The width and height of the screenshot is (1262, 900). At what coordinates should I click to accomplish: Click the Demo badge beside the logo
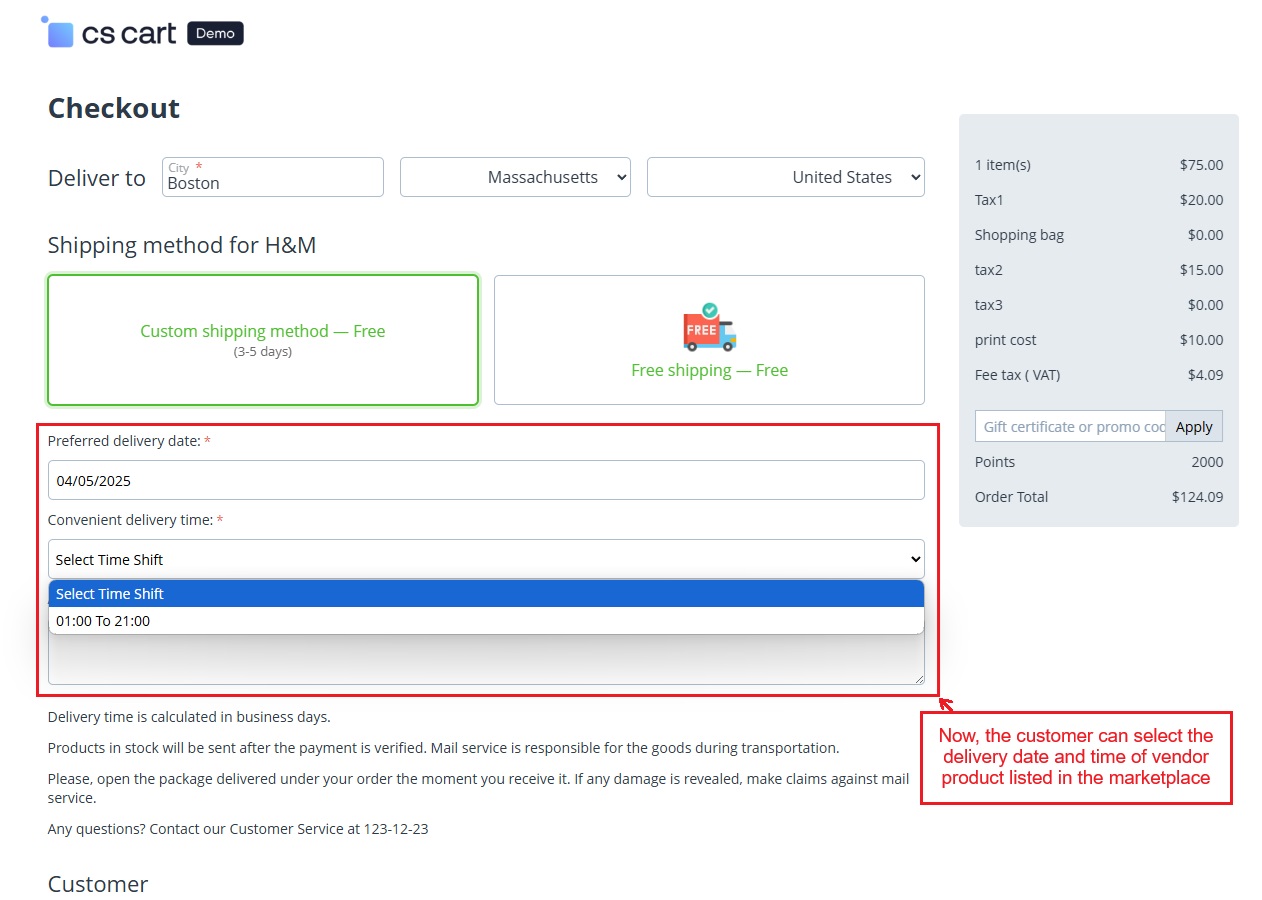click(x=215, y=33)
